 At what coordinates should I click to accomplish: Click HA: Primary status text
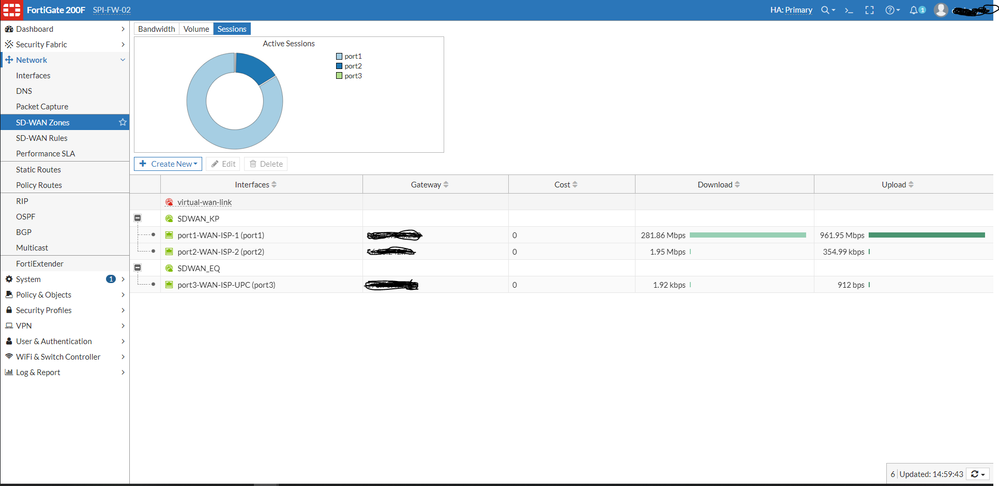click(x=791, y=10)
